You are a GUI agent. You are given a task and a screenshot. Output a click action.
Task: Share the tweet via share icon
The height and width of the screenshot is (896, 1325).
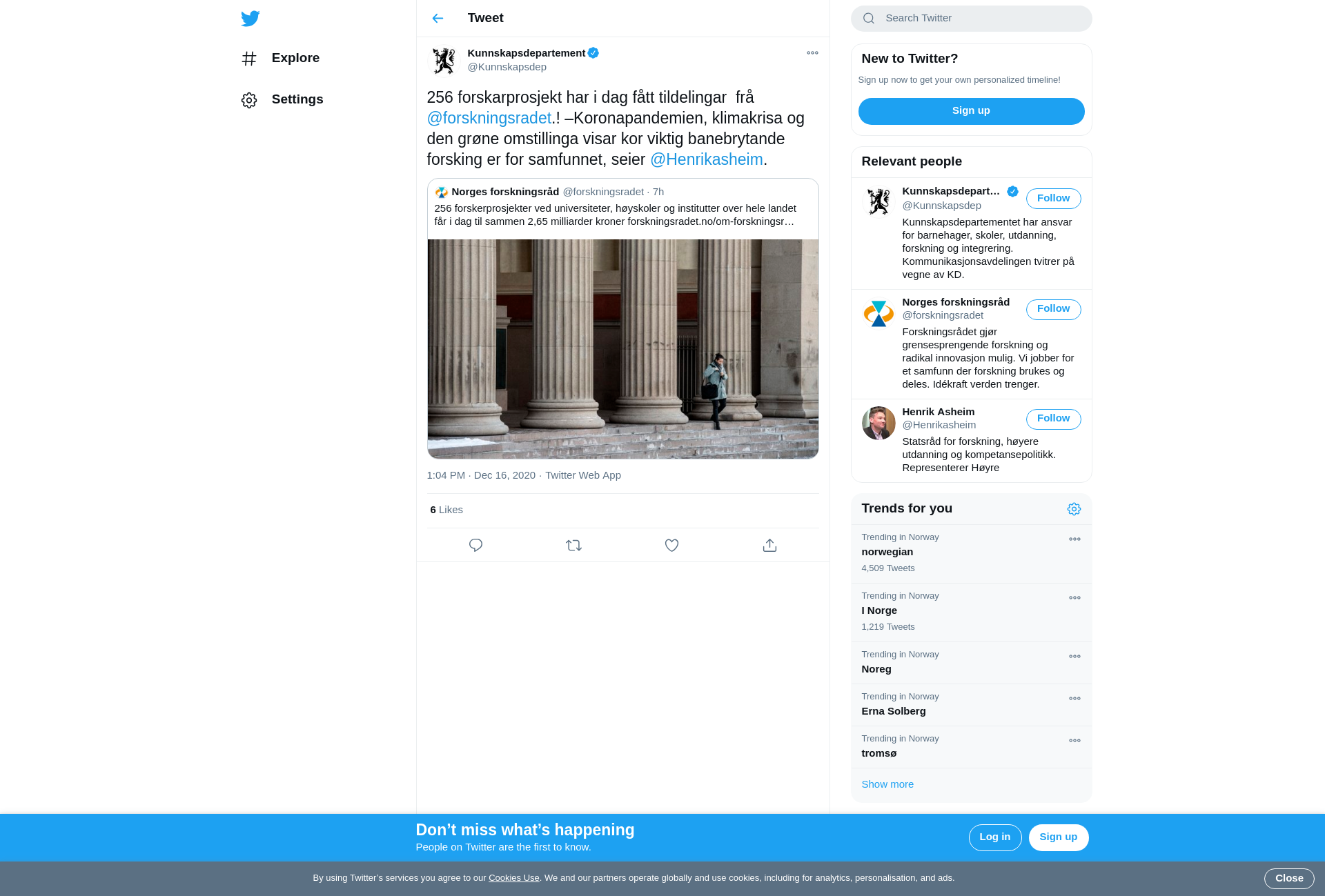click(x=769, y=546)
